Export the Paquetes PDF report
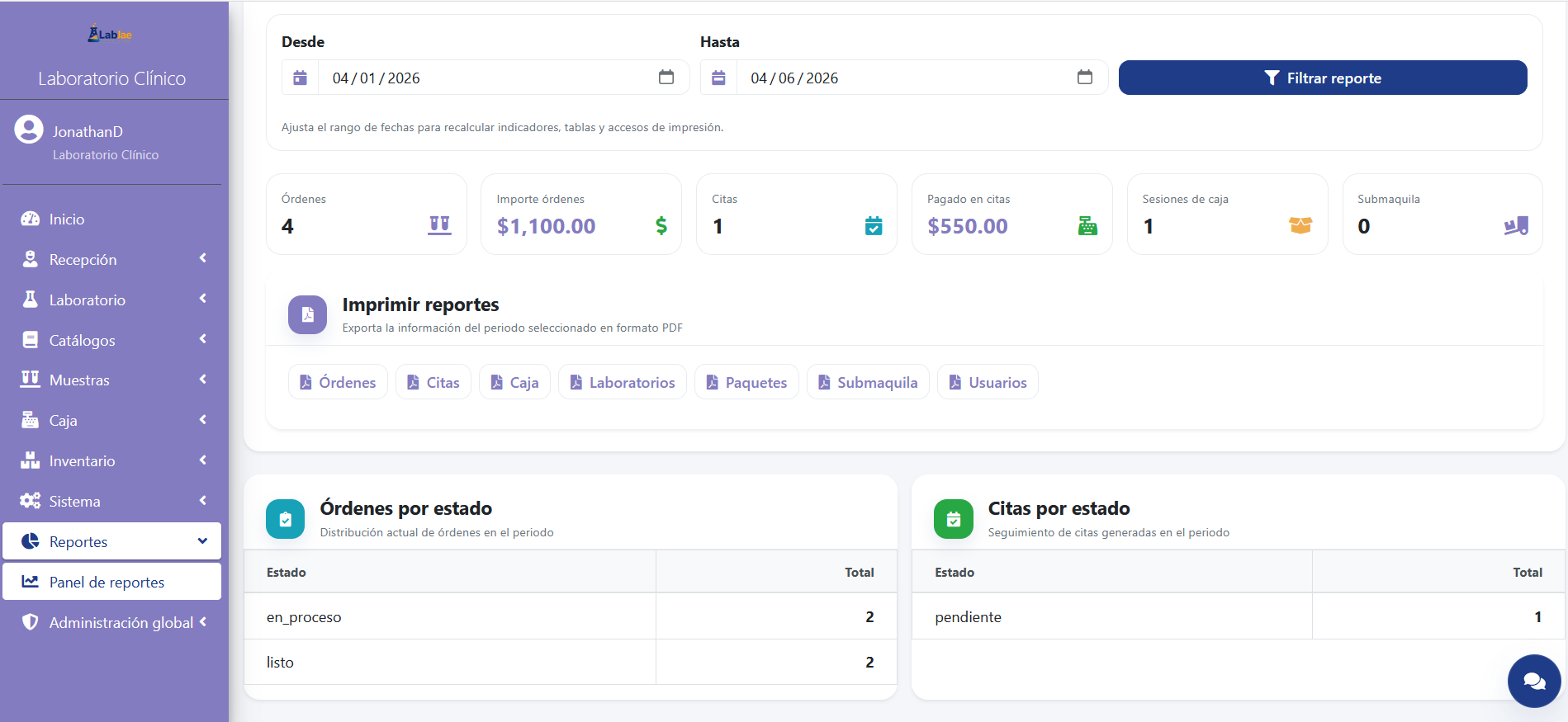1568x722 pixels. (746, 382)
